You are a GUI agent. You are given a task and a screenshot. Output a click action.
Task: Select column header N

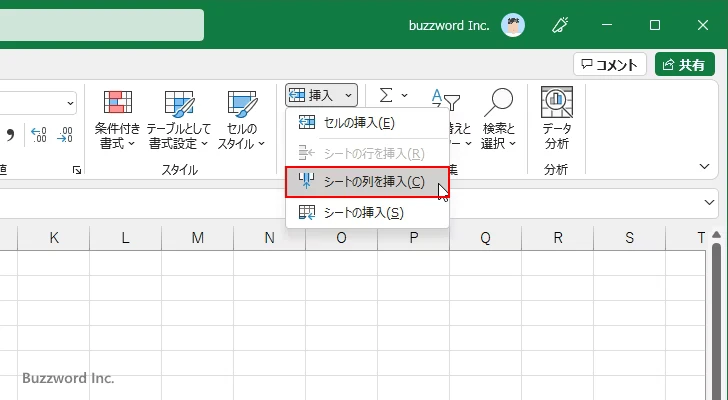tap(269, 238)
